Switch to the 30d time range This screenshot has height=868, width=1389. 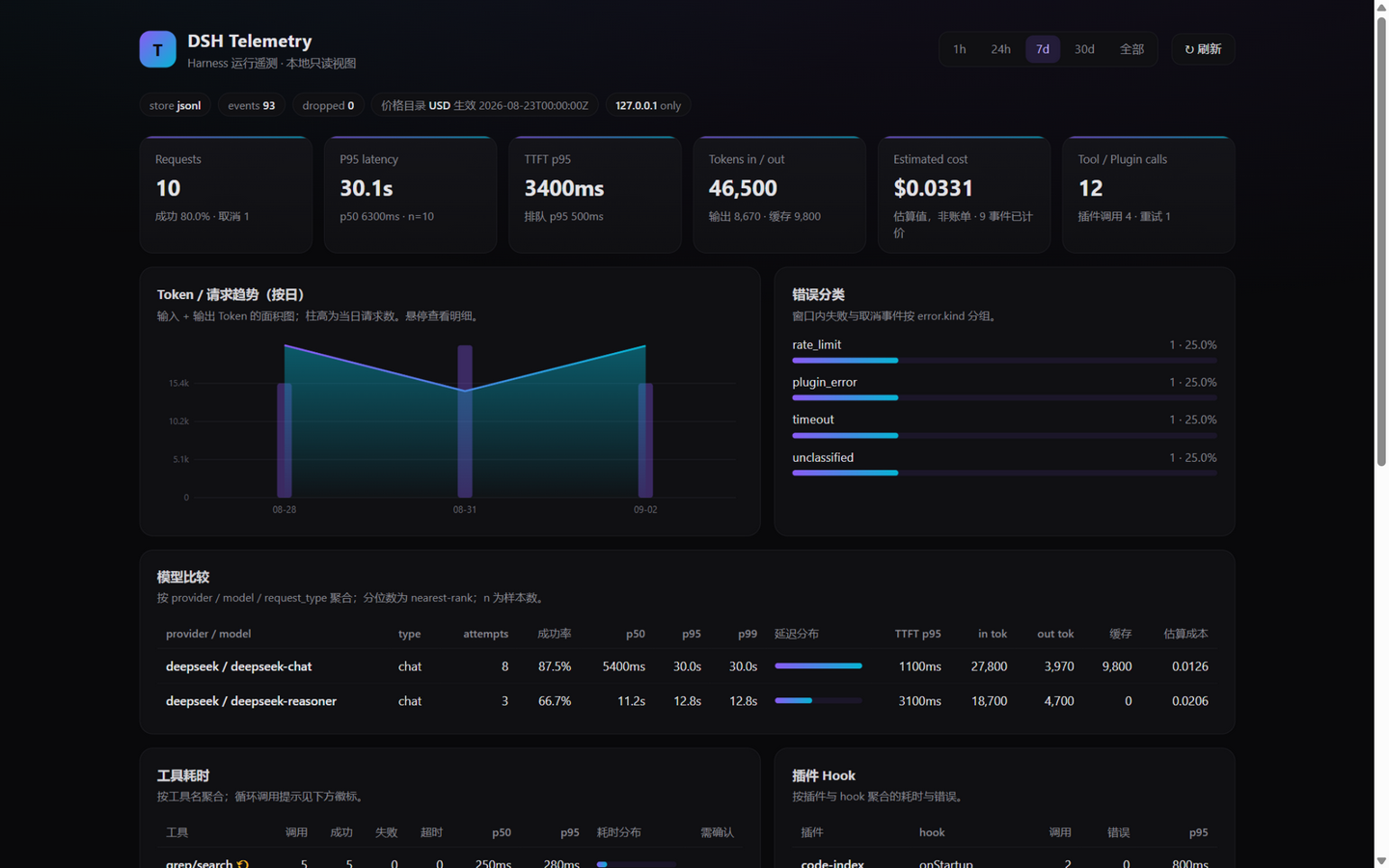[1084, 49]
